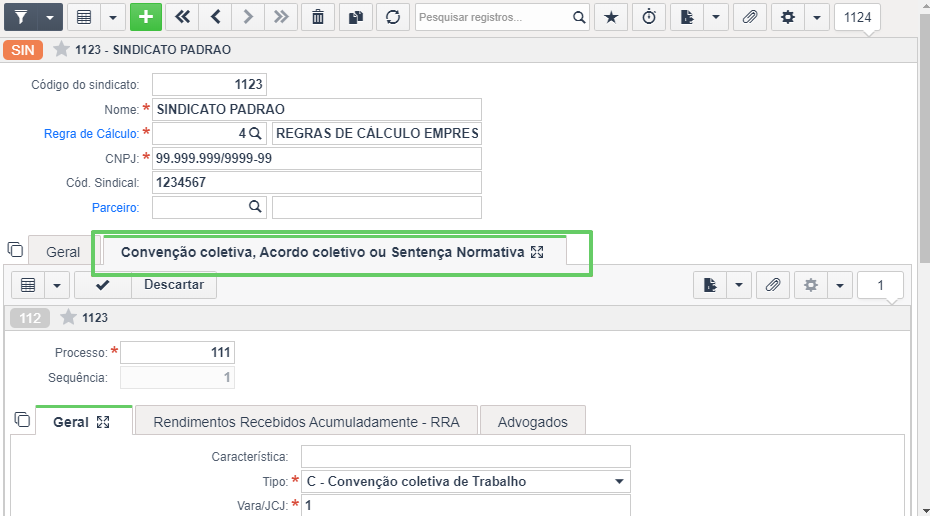
Task: Expand top settings gear dropdown arrow
Action: [817, 17]
